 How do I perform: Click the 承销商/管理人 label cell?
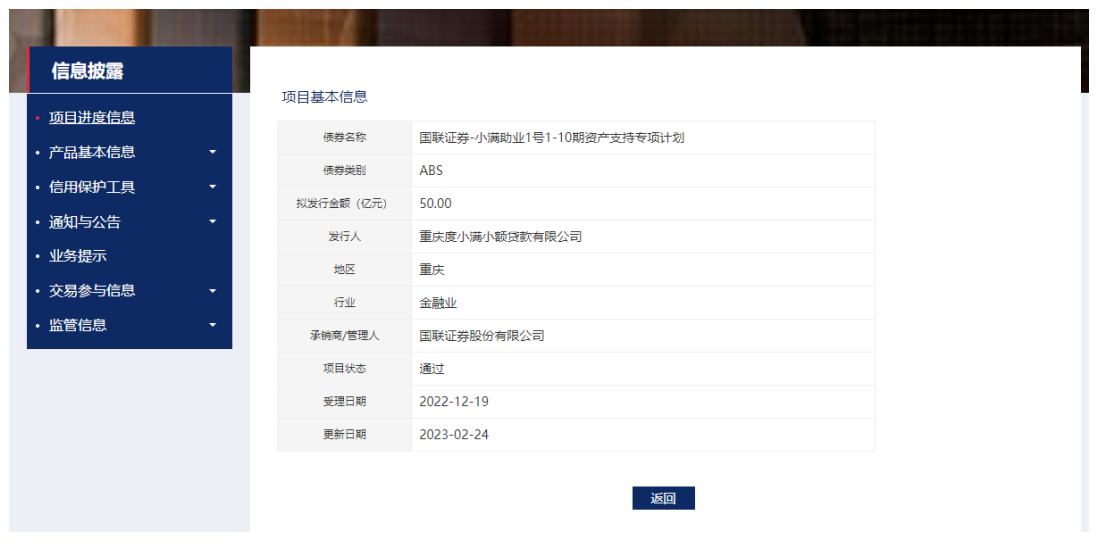pyautogui.click(x=344, y=335)
